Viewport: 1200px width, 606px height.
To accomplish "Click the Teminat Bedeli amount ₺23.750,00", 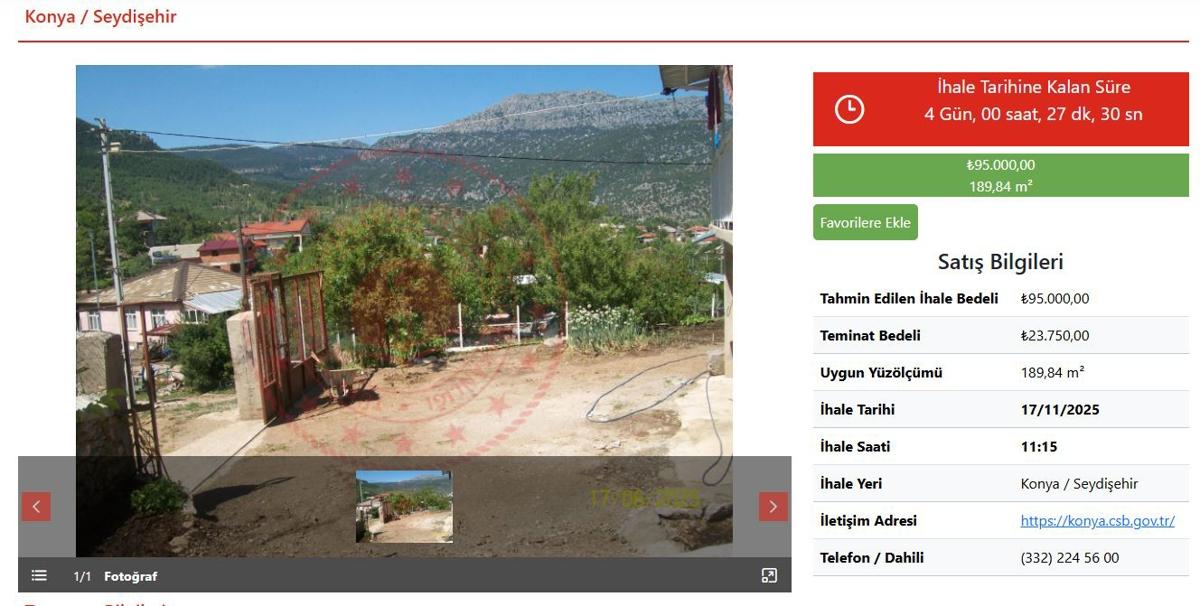I will tap(1055, 336).
